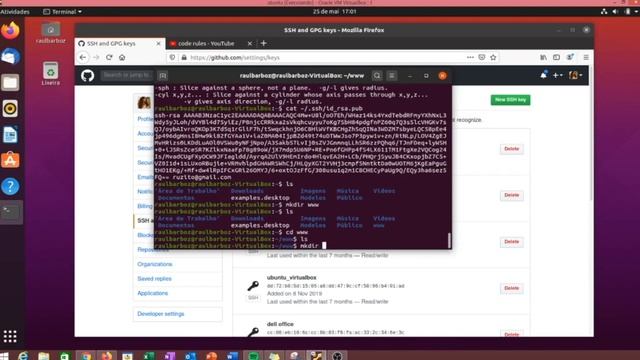This screenshot has width=640, height=360.
Task: Go back in Firefox
Action: click(83, 58)
